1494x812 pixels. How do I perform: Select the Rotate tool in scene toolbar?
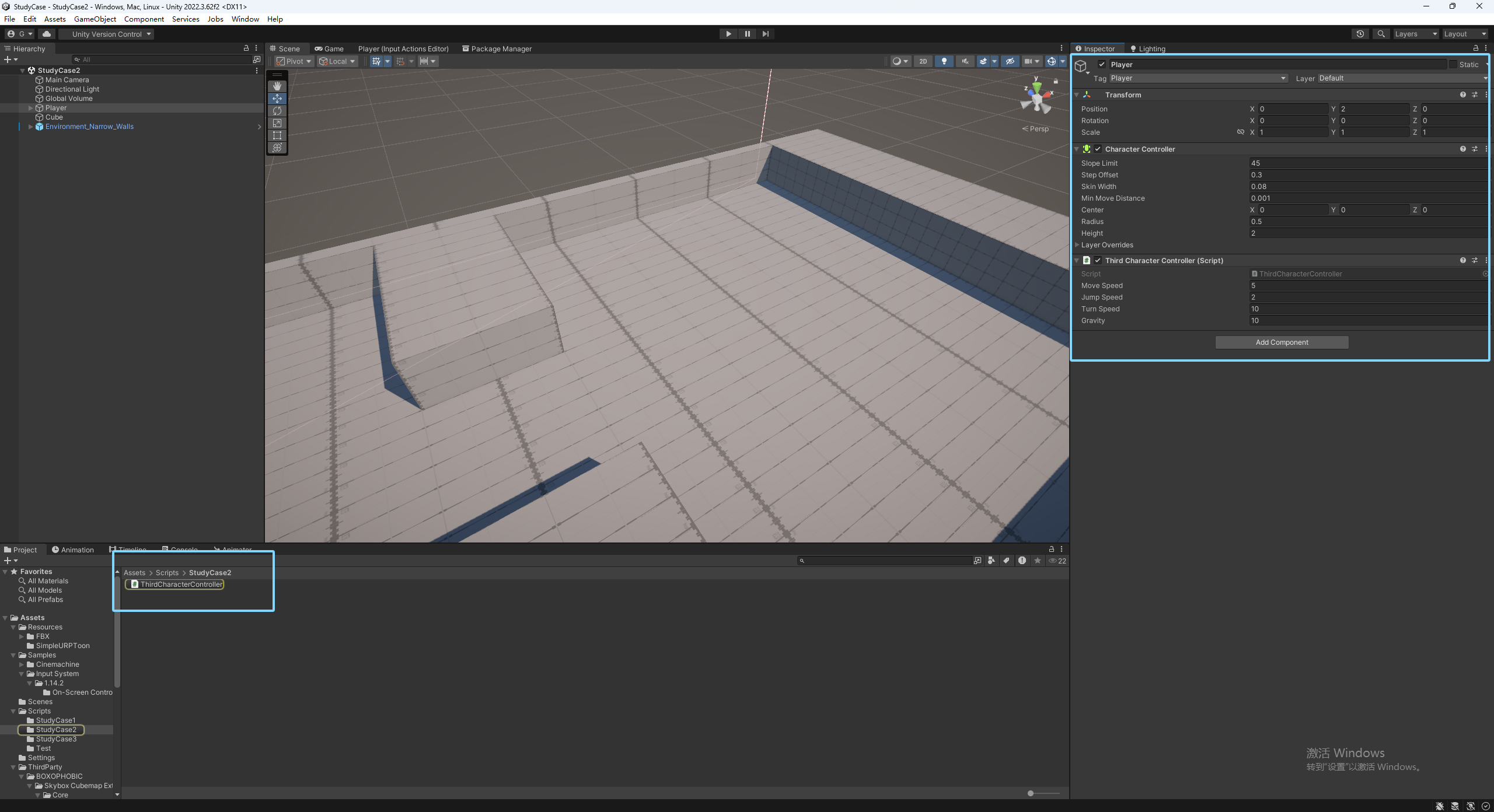coord(277,111)
